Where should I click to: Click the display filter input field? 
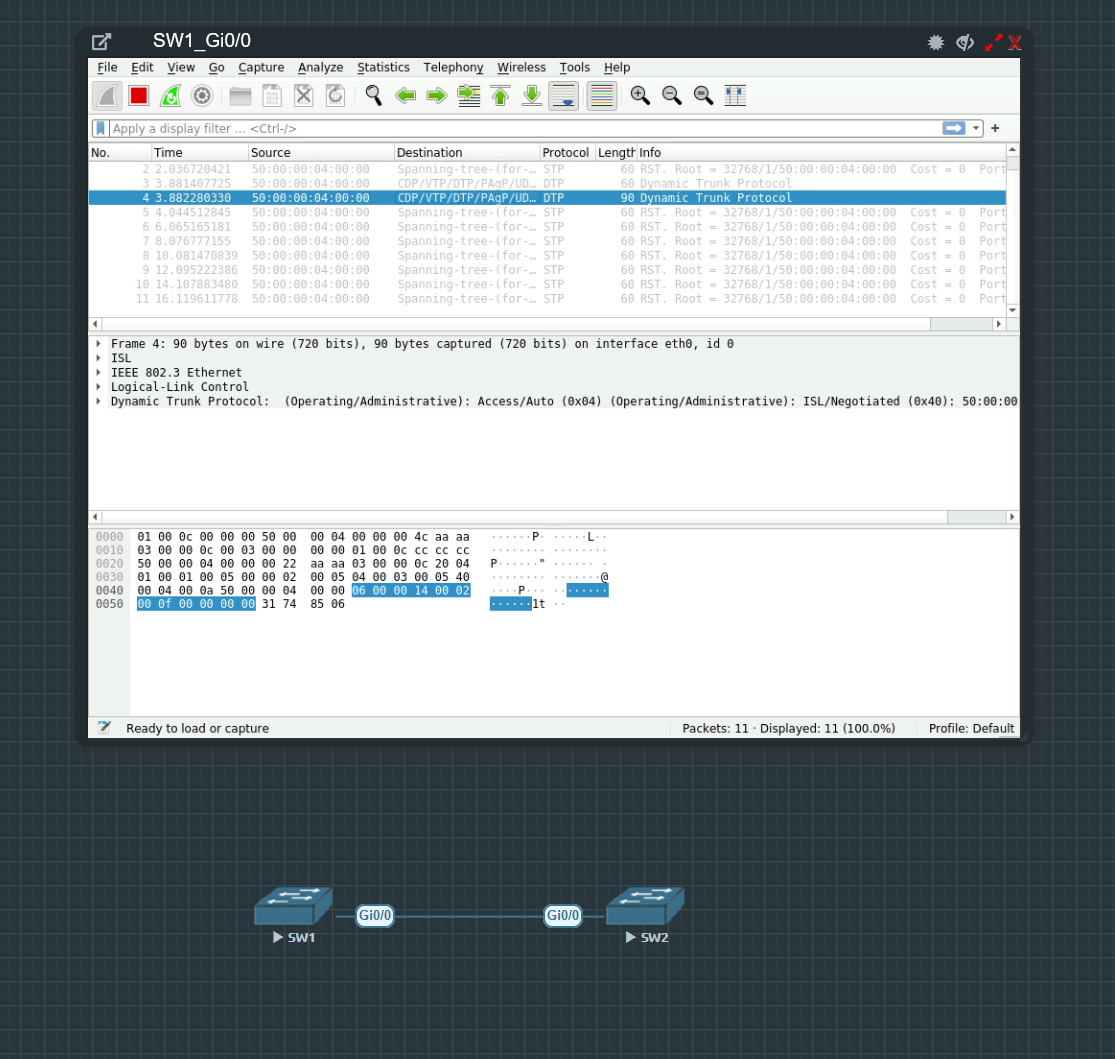tap(520, 128)
